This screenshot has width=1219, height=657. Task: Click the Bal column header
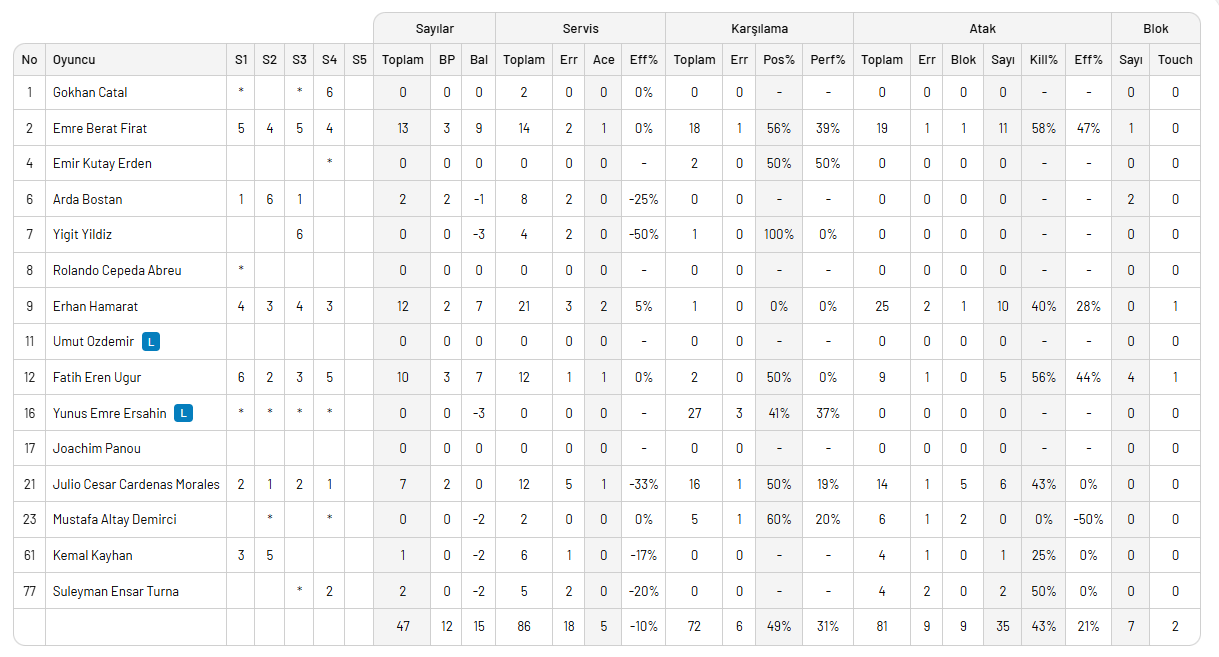click(479, 60)
